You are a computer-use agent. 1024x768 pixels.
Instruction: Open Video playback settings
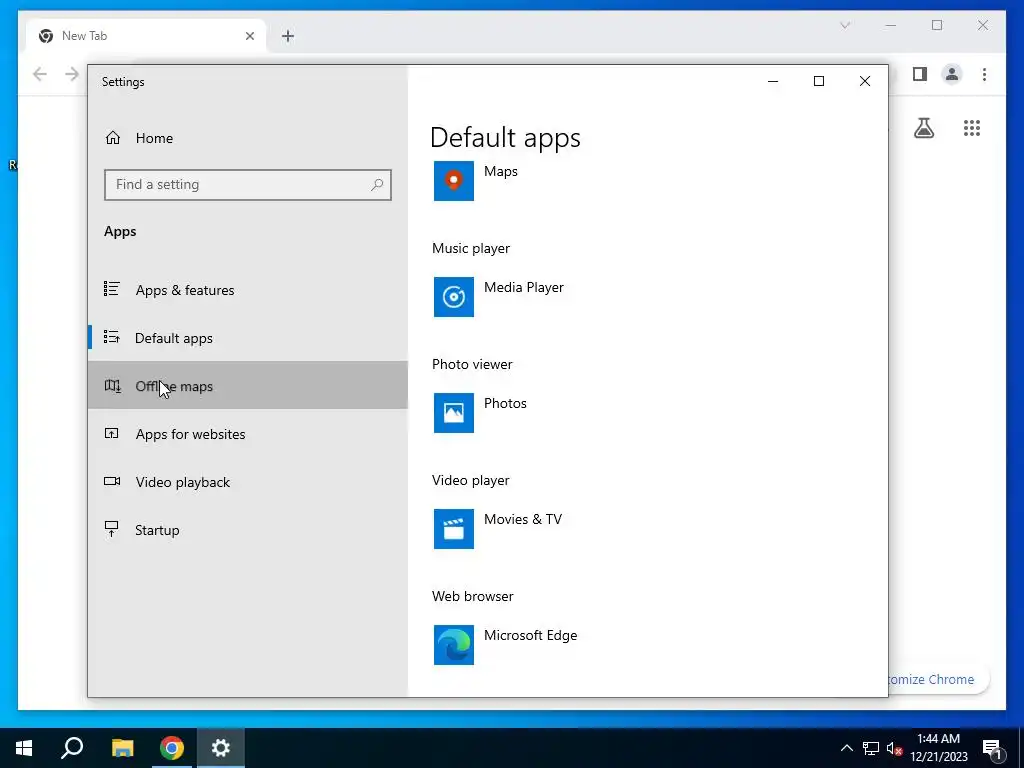(x=248, y=482)
